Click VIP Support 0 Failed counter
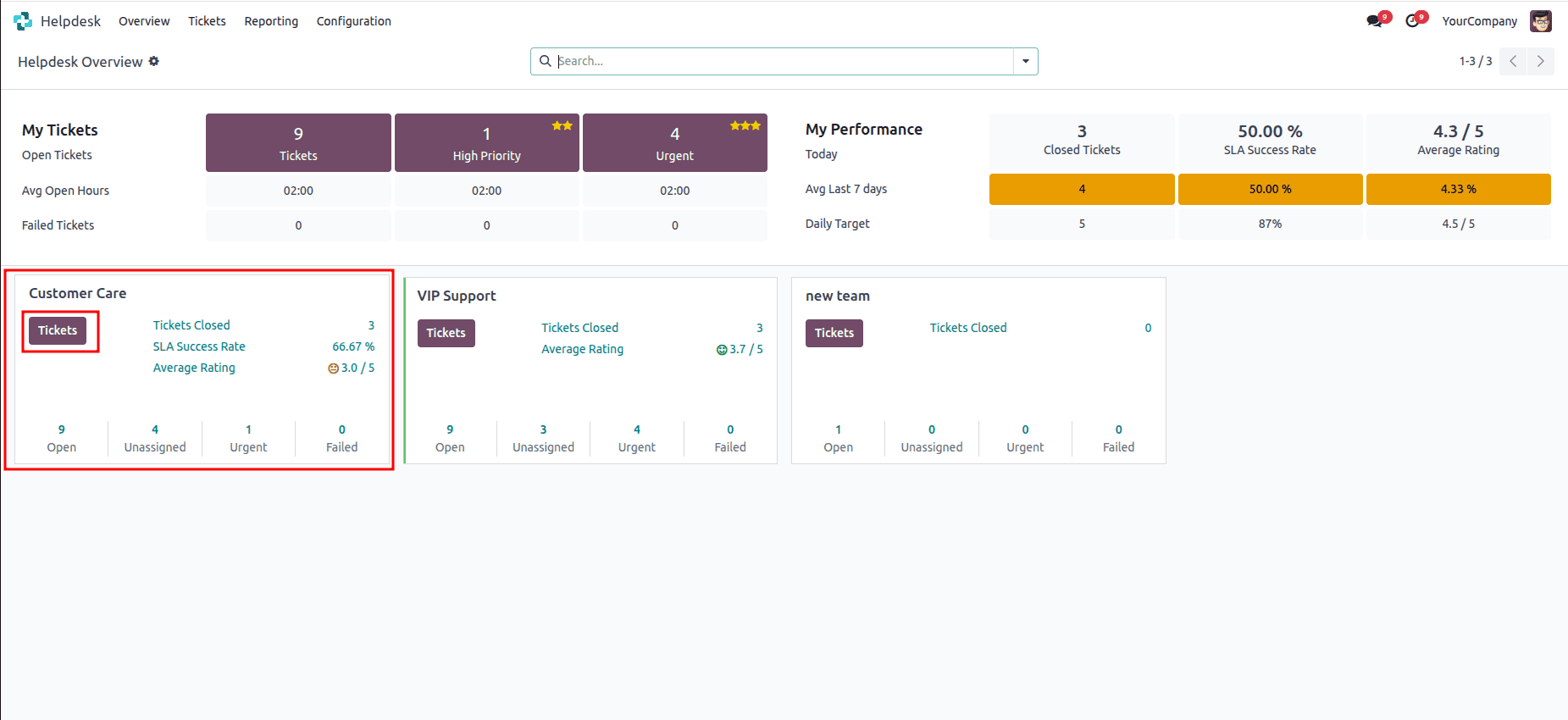1568x720 pixels. pos(730,439)
